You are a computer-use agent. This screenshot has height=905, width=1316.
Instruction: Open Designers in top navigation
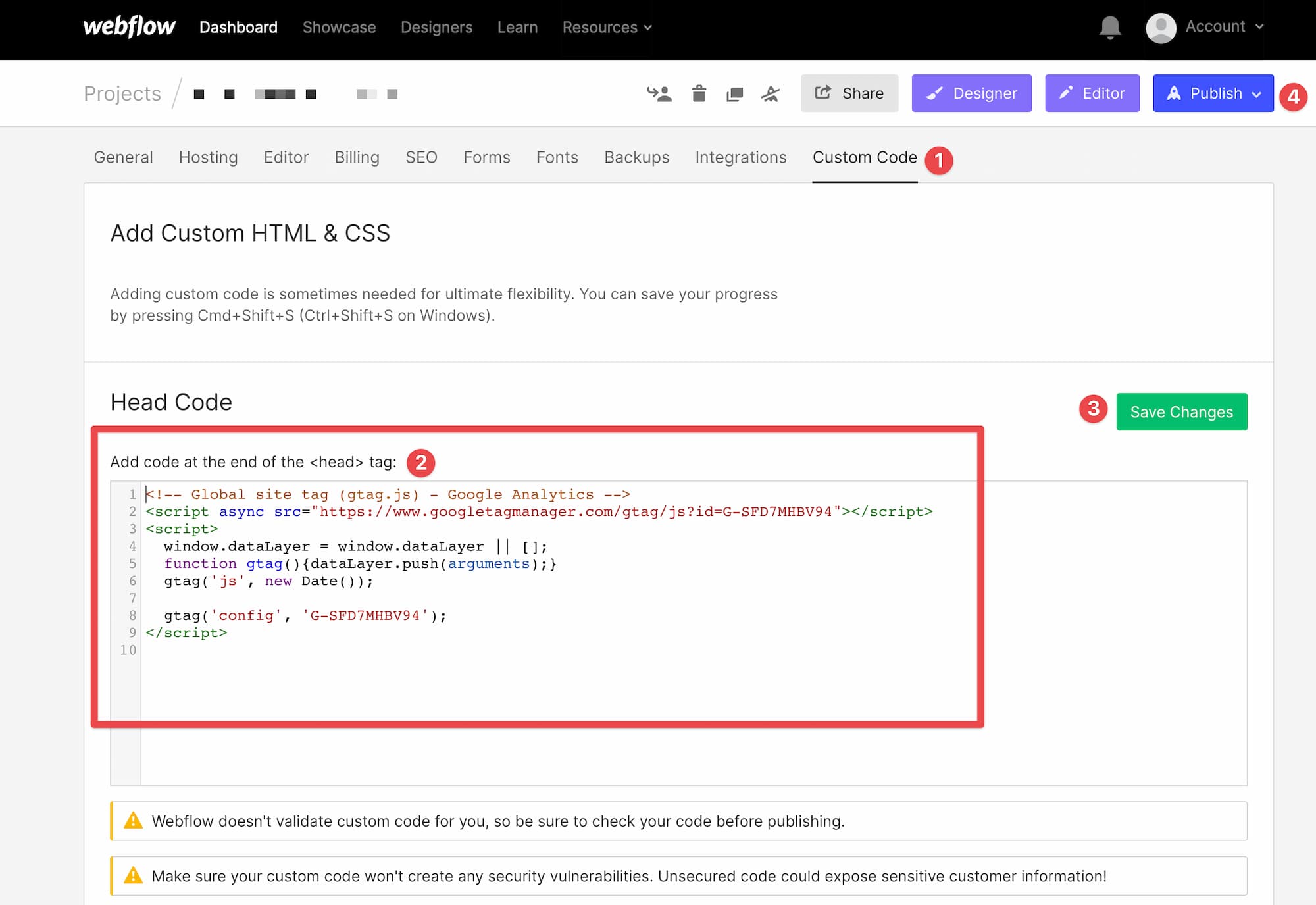436,27
